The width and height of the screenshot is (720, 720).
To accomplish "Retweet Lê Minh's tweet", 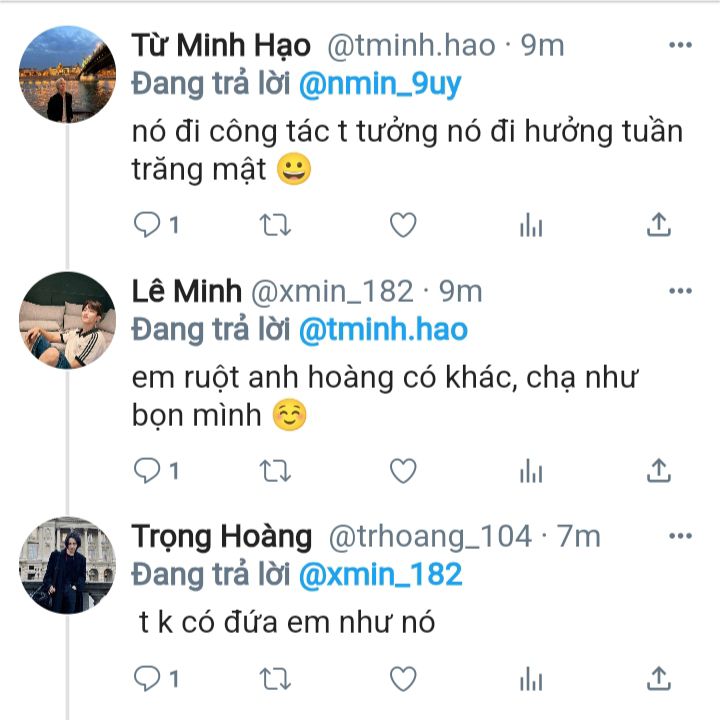I will (275, 470).
